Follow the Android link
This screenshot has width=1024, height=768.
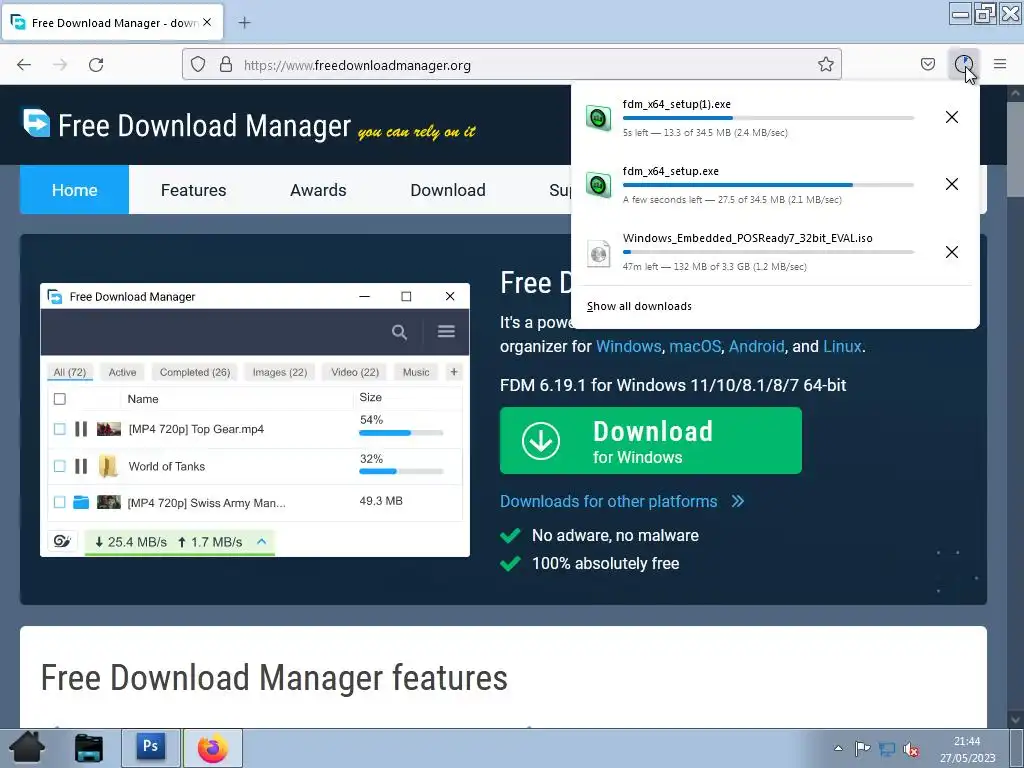756,346
